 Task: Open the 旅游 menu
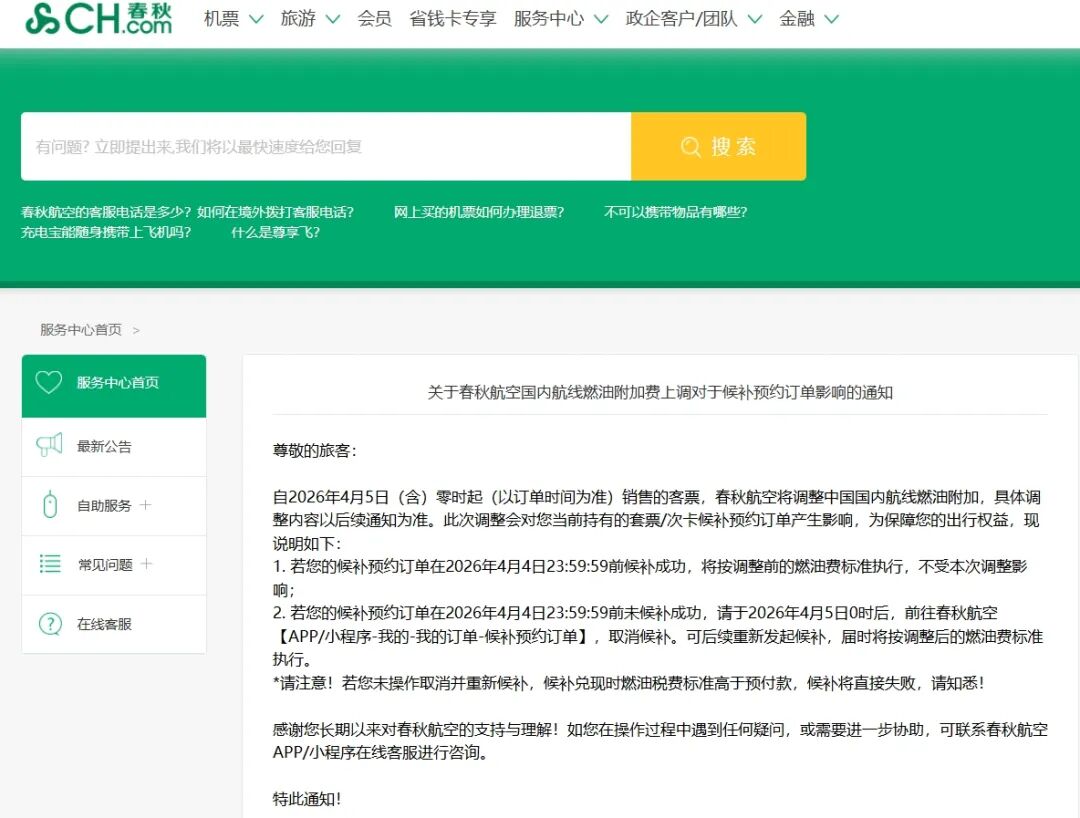point(298,19)
